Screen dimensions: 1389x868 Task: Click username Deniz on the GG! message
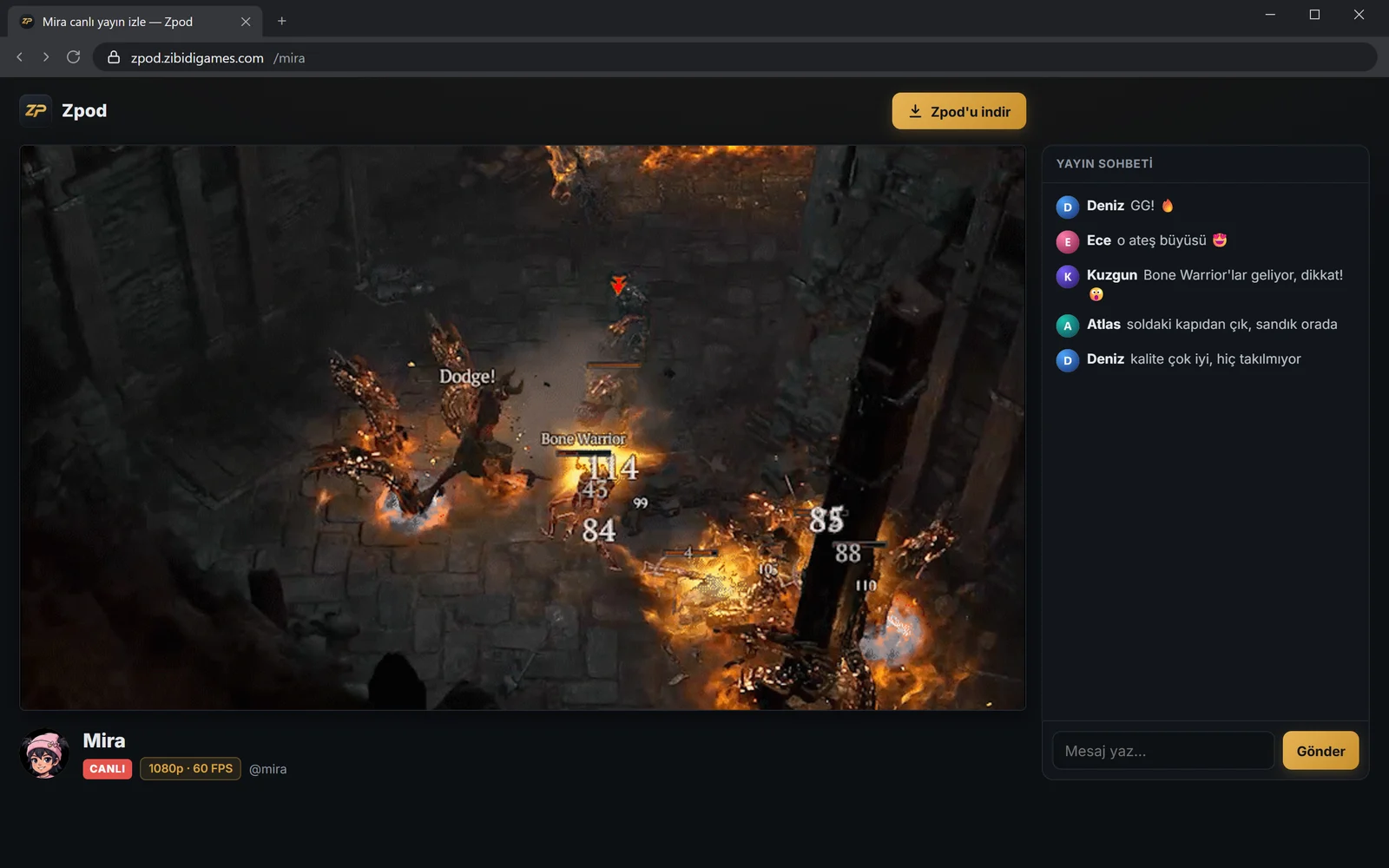click(1105, 206)
